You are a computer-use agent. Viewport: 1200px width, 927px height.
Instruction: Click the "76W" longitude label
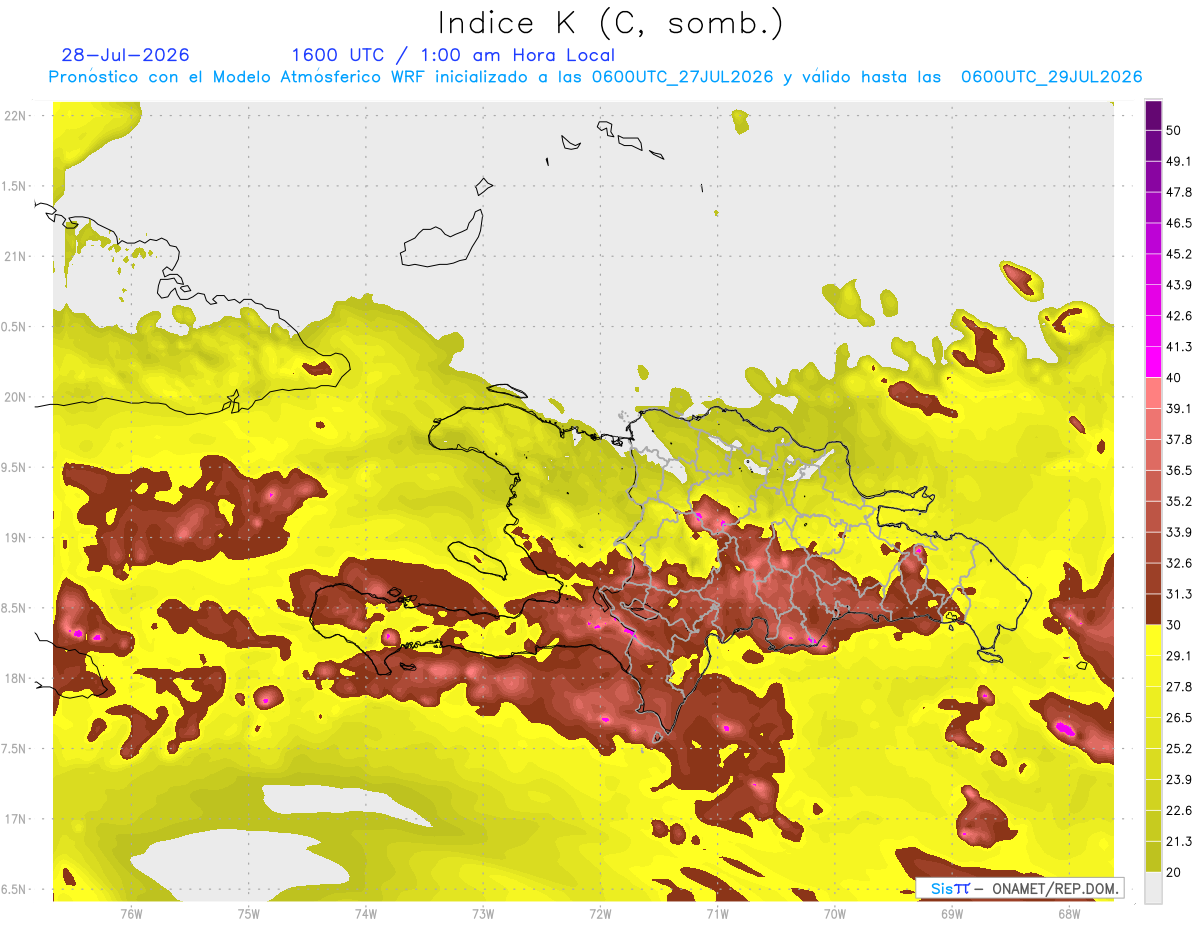tap(131, 913)
